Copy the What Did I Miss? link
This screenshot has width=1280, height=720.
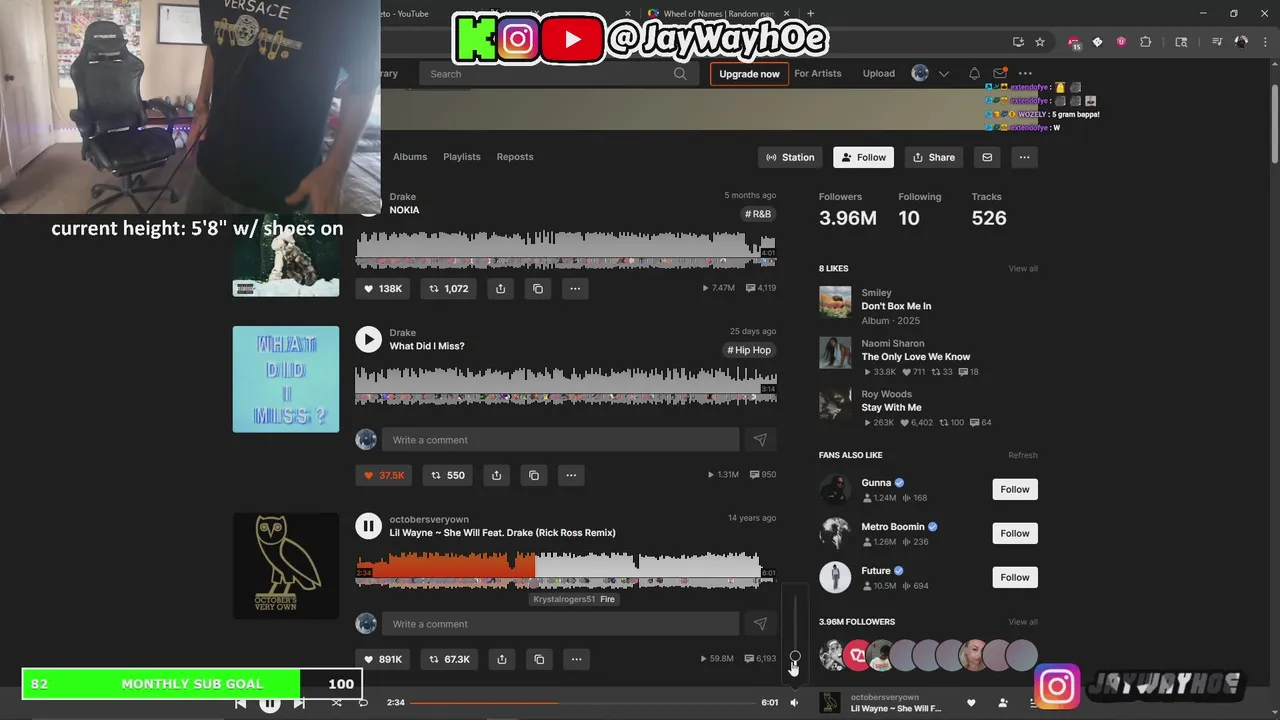534,475
